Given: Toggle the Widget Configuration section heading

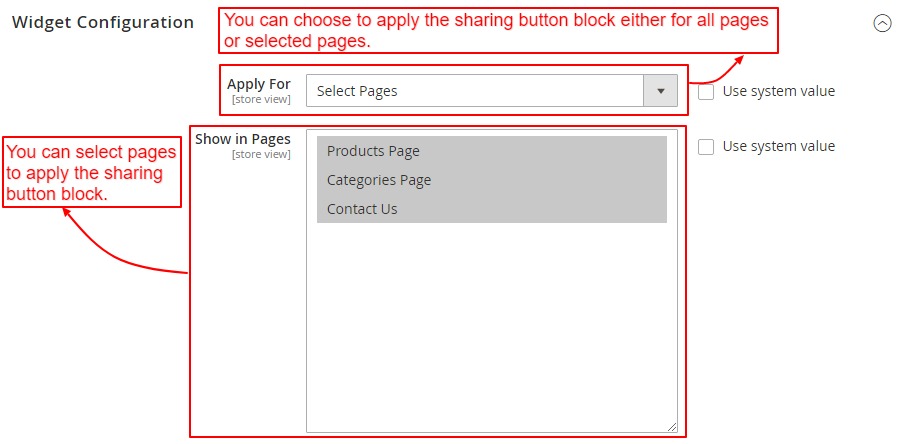Looking at the screenshot, I should point(103,22).
